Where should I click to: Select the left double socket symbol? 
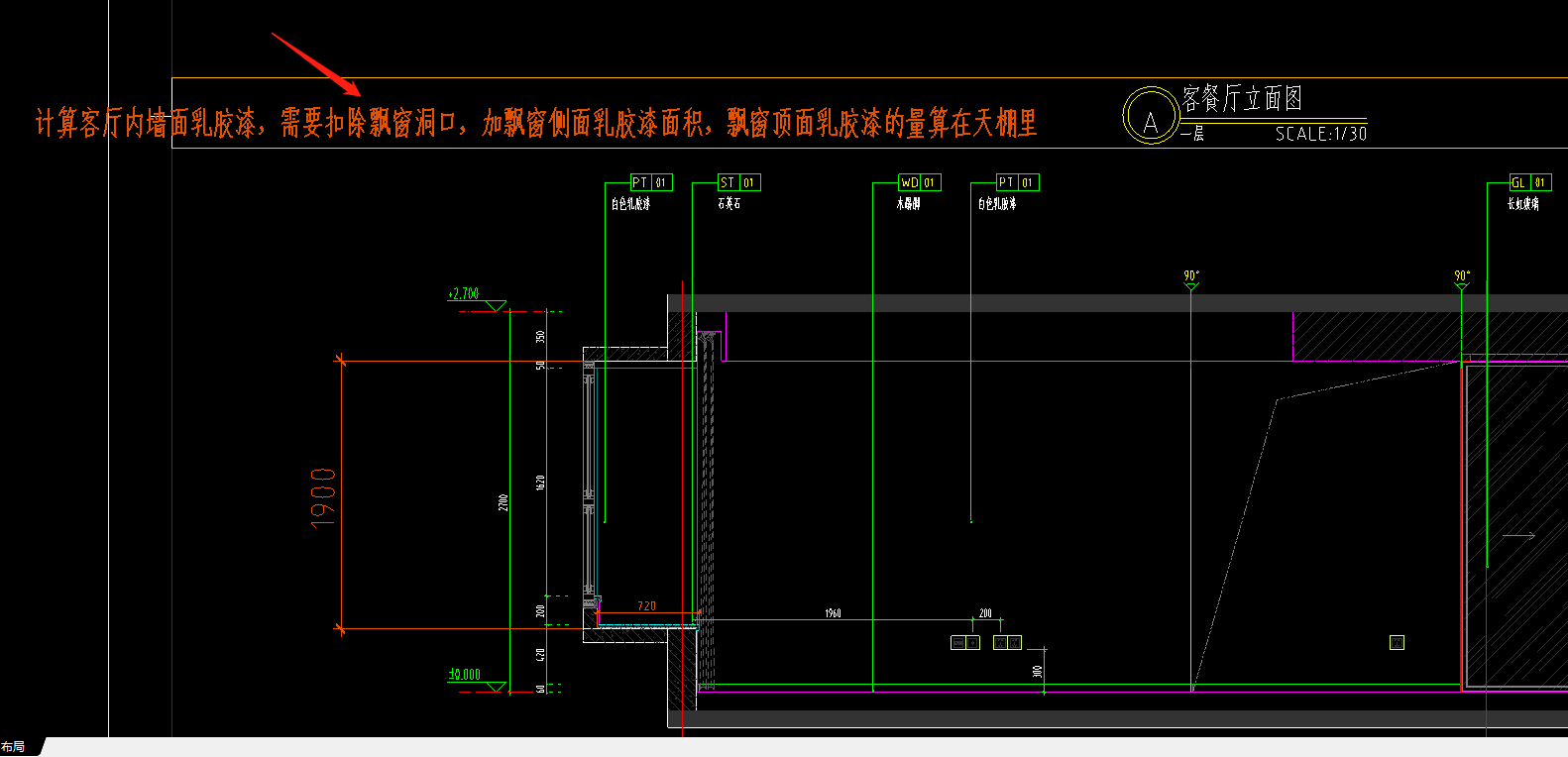point(965,643)
